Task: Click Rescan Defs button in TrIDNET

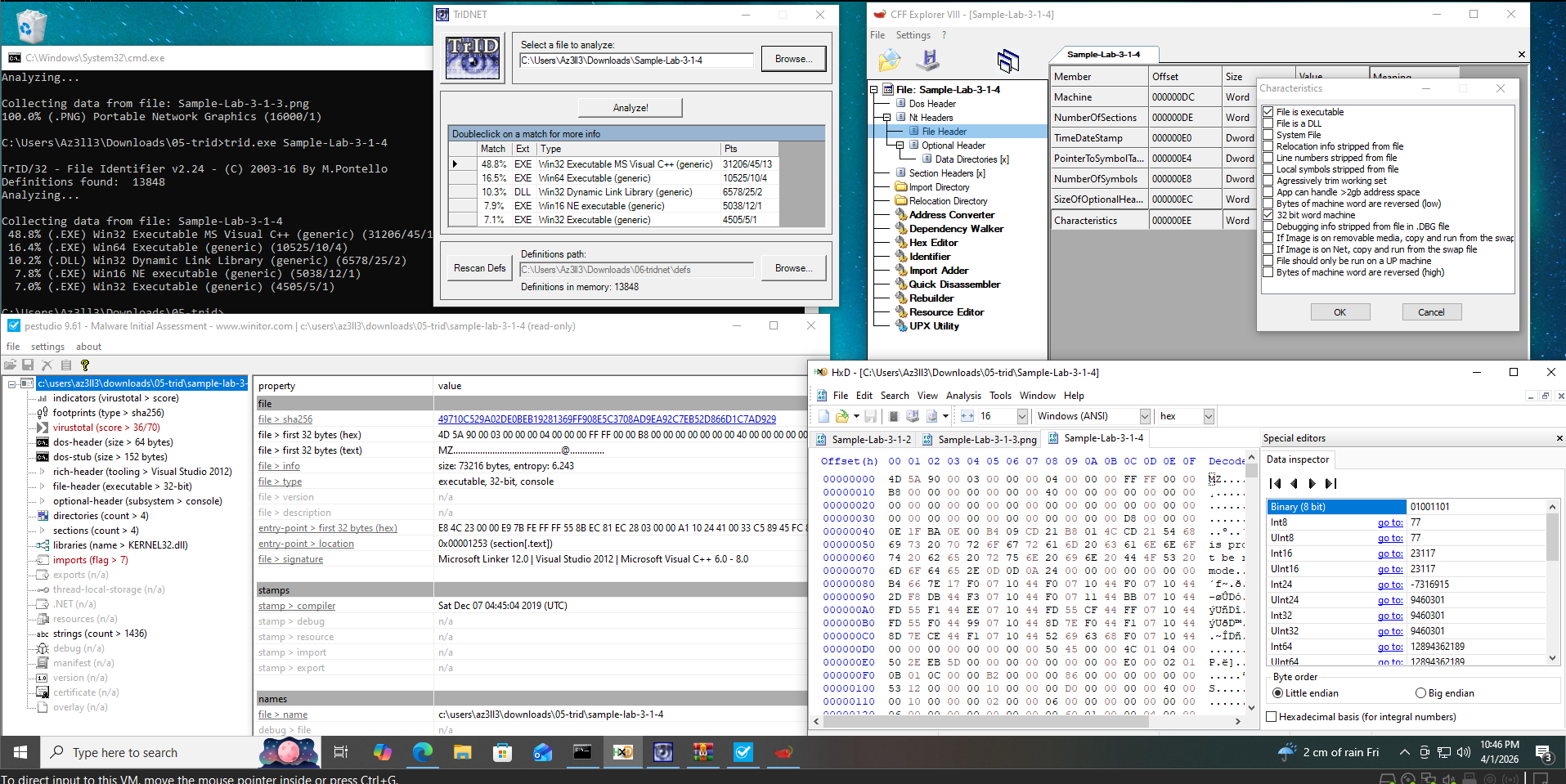Action: point(480,268)
